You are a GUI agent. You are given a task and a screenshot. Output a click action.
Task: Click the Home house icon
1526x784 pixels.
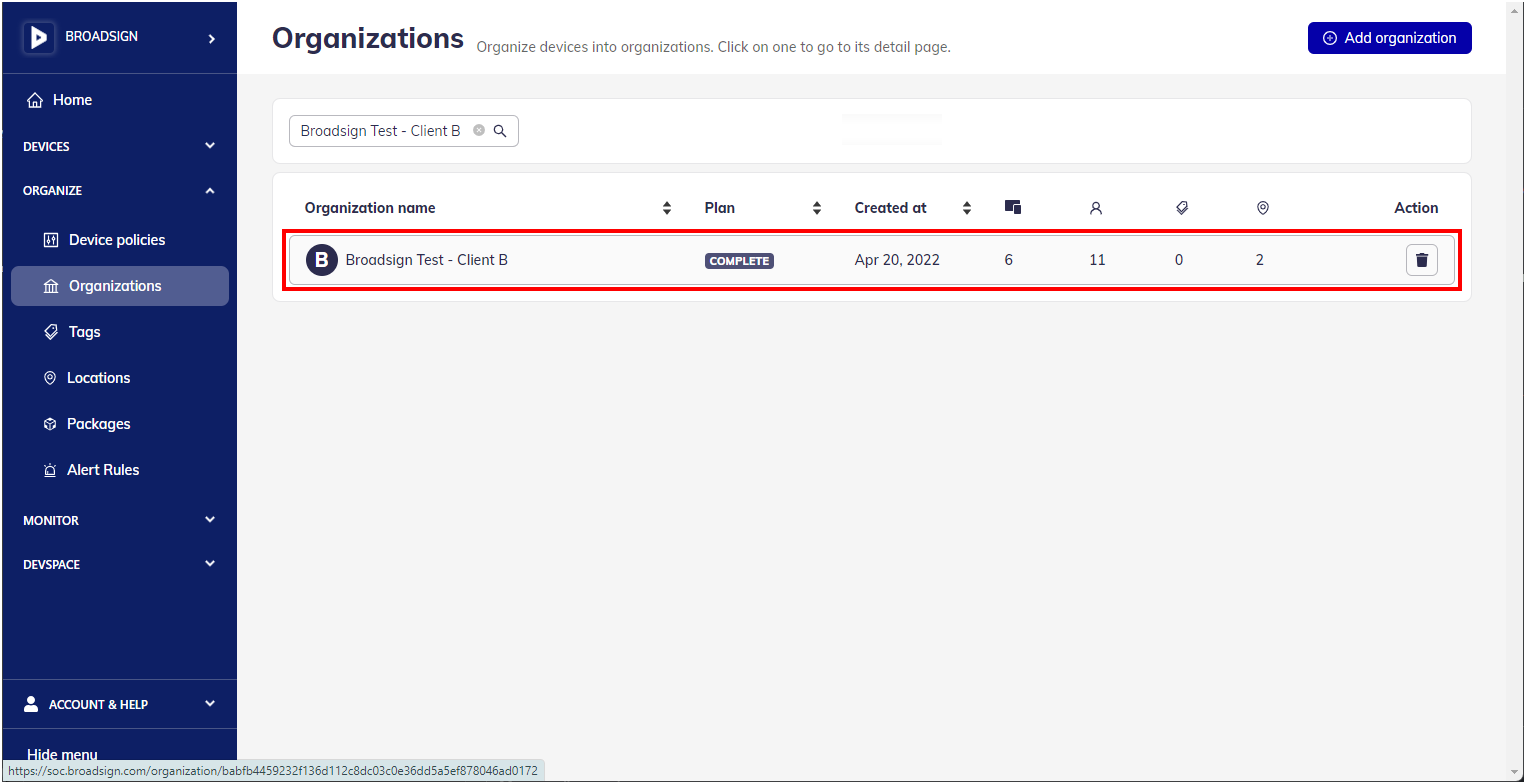pyautogui.click(x=35, y=100)
